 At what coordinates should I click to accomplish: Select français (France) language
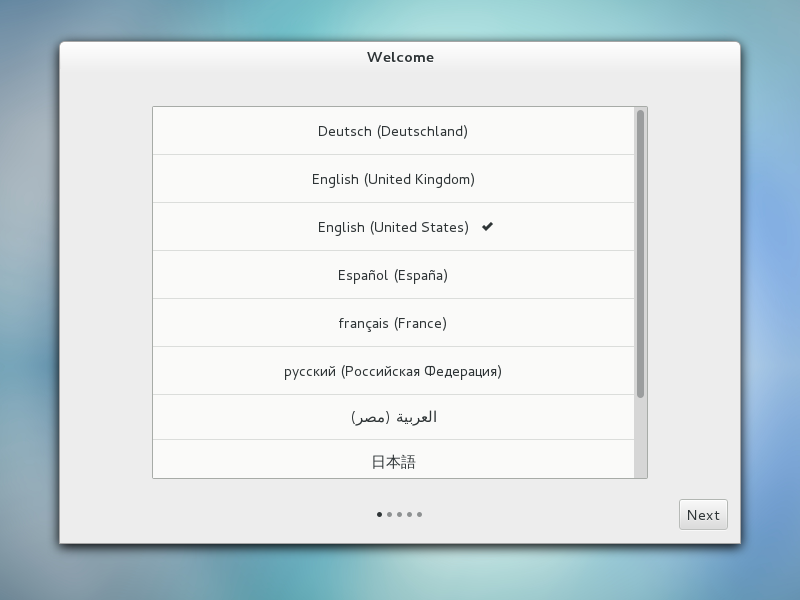393,323
